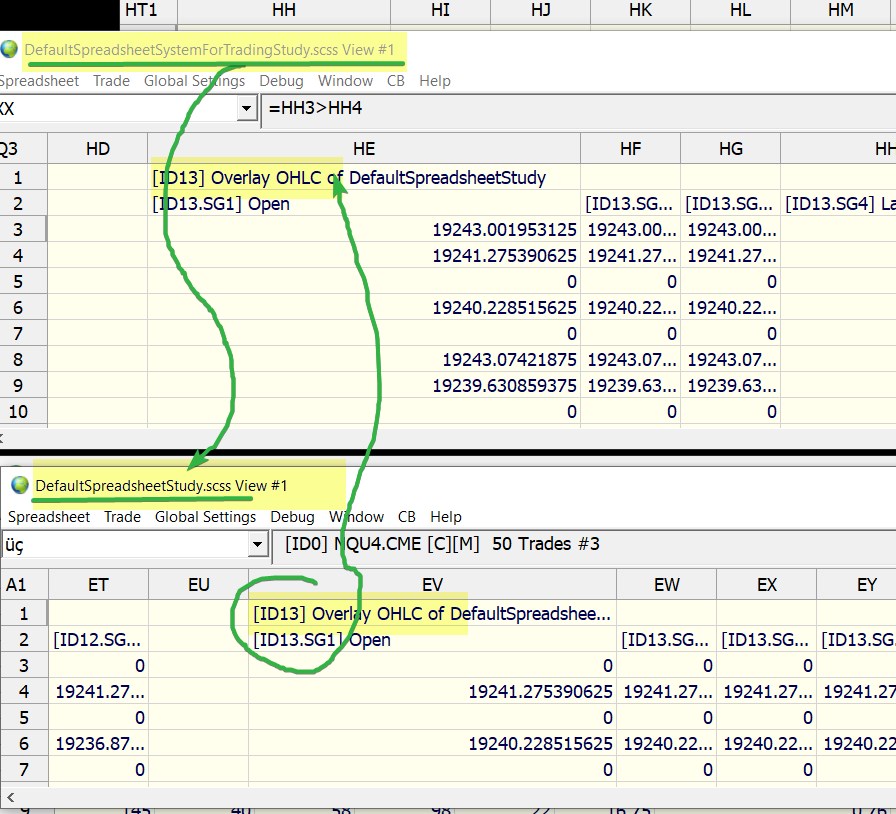
Task: Select column header HK in the background top sheet
Action: tap(640, 10)
